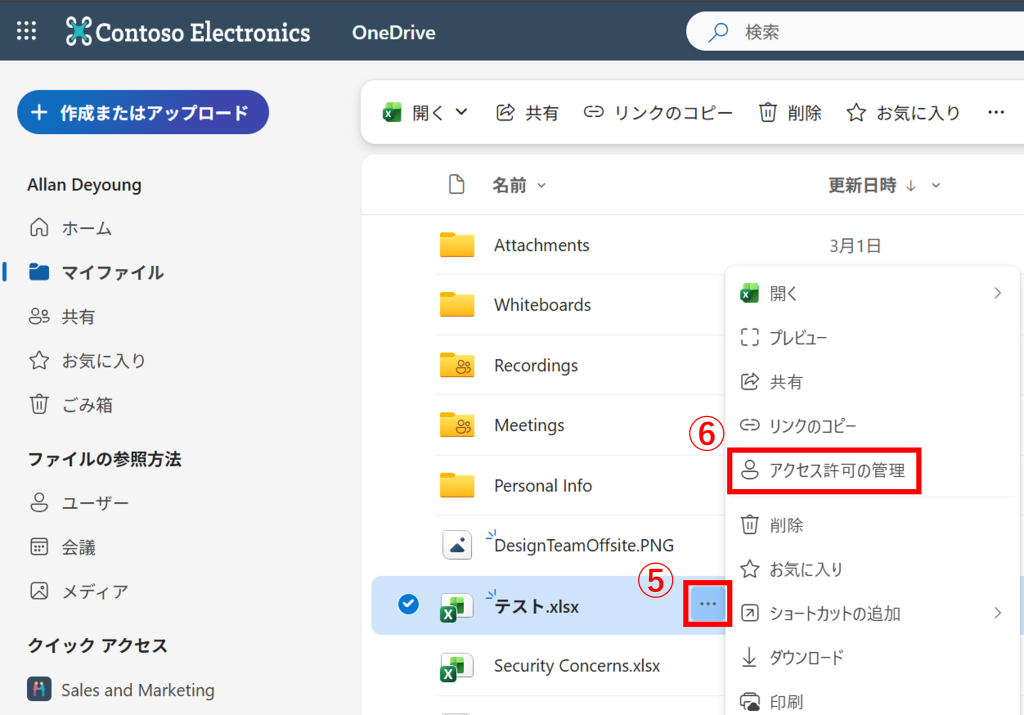1024x715 pixels.
Task: Click the share icon in toolbar
Action: click(x=506, y=113)
